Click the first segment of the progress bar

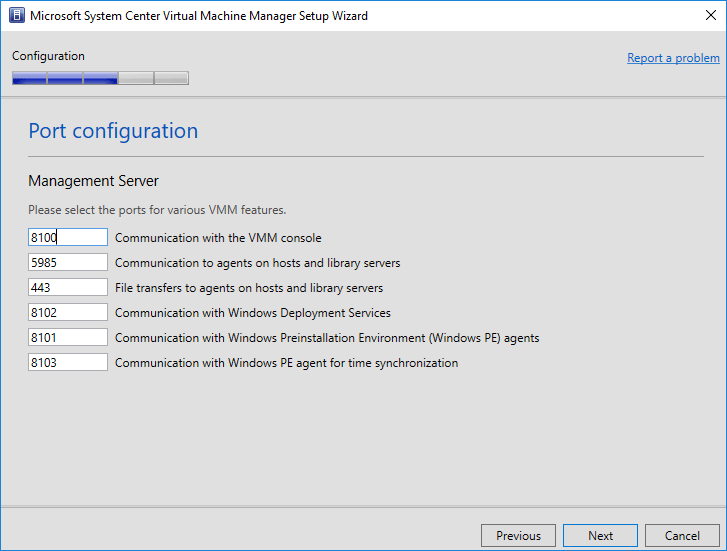pos(29,78)
